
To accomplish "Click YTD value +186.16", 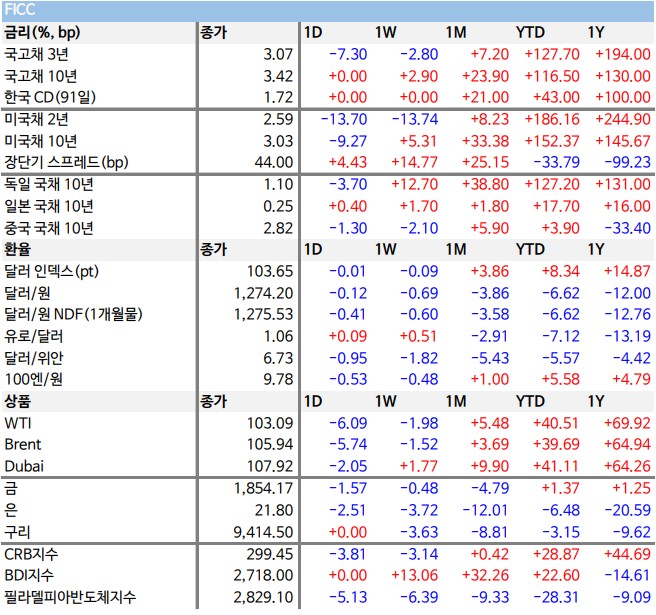I will point(552,120).
